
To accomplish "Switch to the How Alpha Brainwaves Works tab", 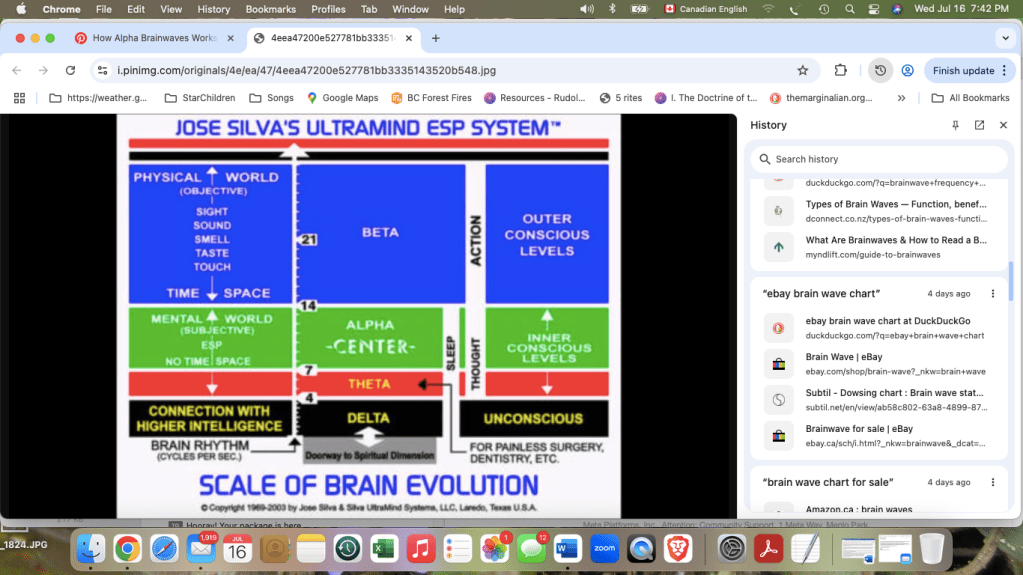I will (x=154, y=38).
